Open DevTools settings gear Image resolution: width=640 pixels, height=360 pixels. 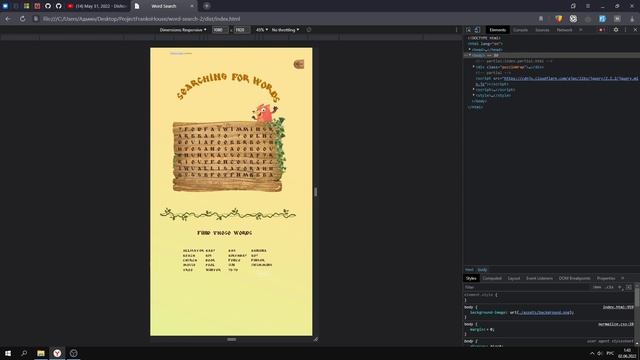tap(616, 30)
